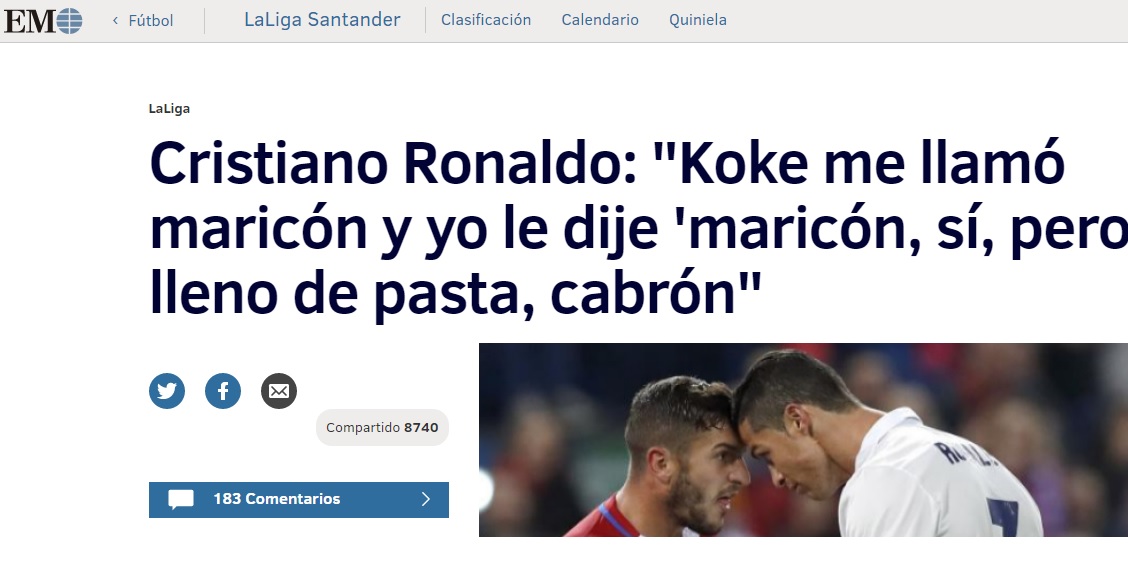Go back to the Fútbol section
Image resolution: width=1128 pixels, height=568 pixels.
pyautogui.click(x=150, y=20)
